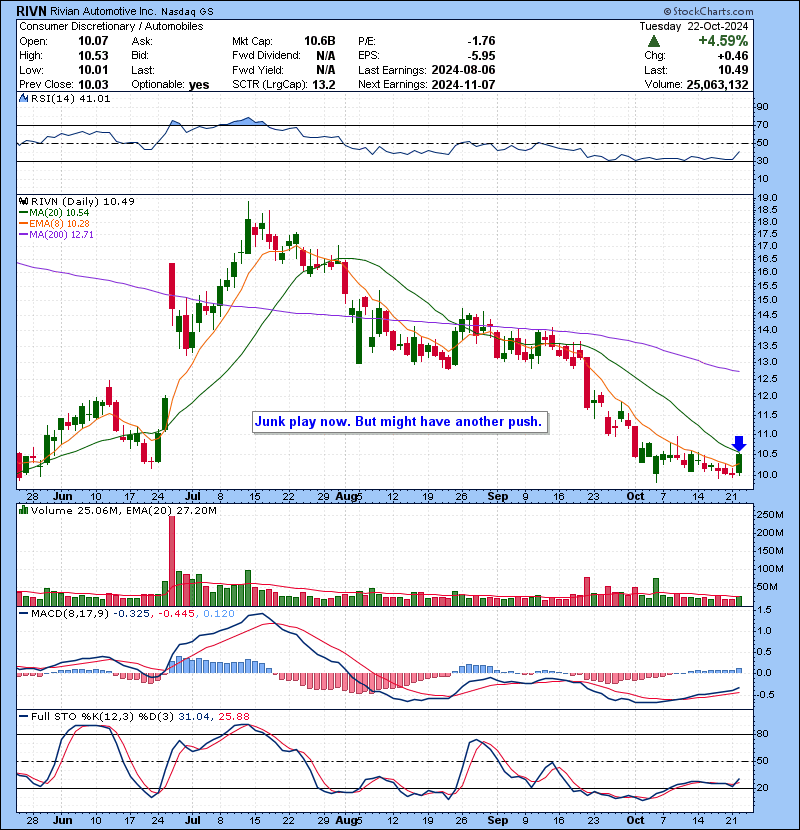Click the green up triangle beside +4.59%
The width and height of the screenshot is (800, 830).
click(x=654, y=41)
